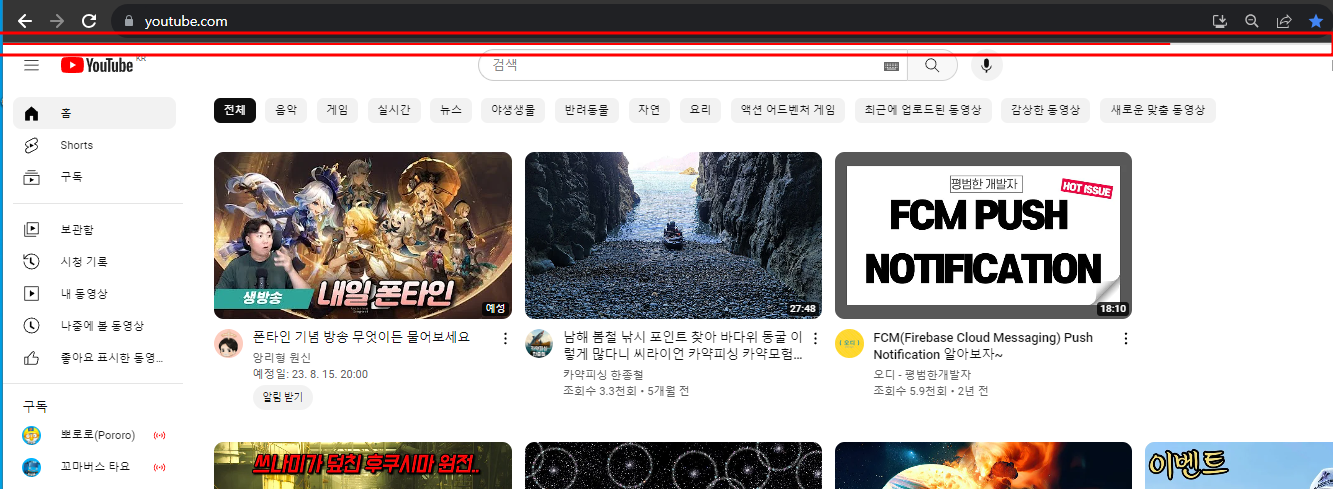
Task: Open 보관함 library in sidebar
Action: pyautogui.click(x=94, y=229)
